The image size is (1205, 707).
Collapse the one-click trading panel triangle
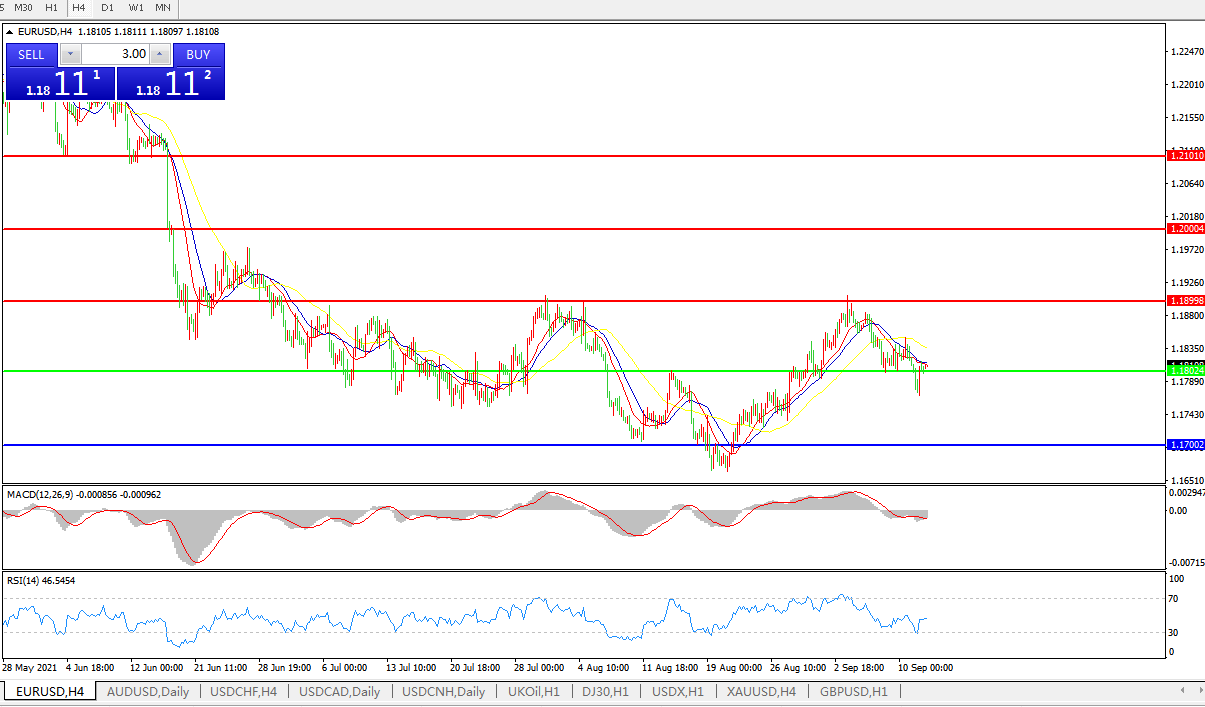point(10,32)
